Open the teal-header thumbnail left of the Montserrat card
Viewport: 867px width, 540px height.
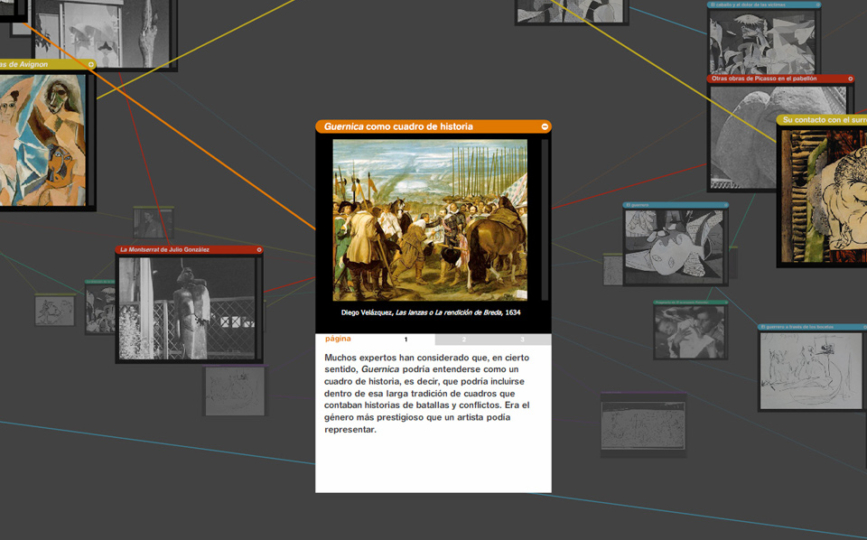(100, 308)
